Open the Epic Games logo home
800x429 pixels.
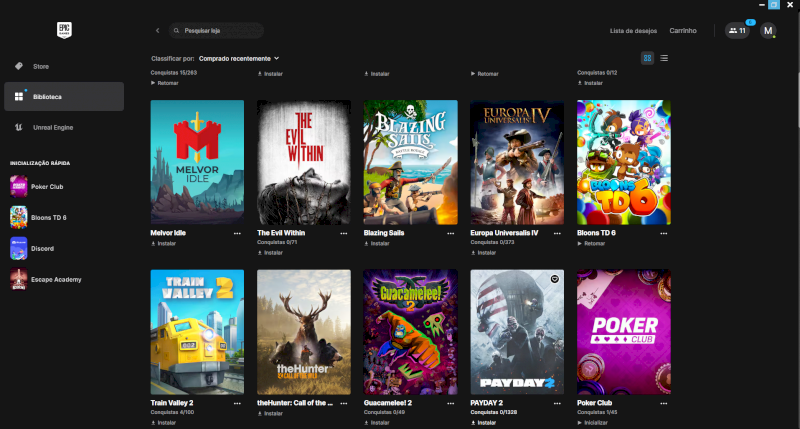pos(64,30)
